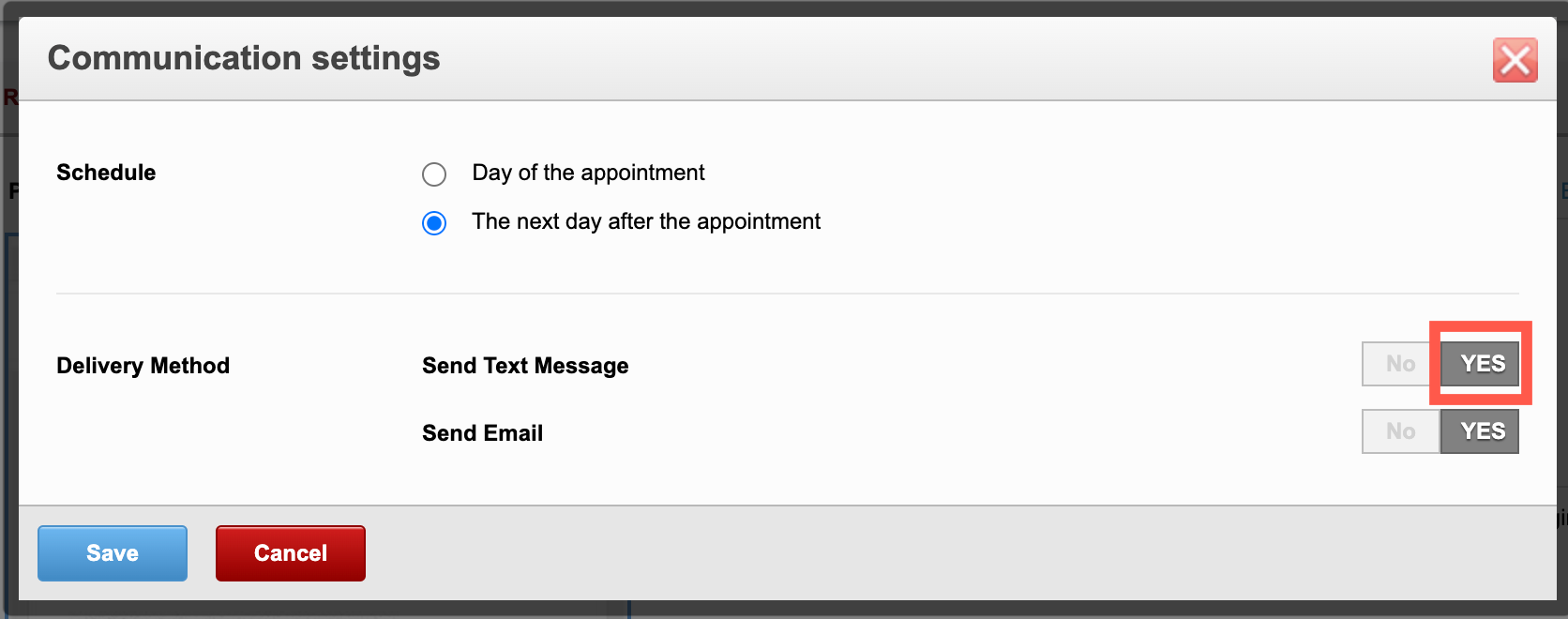1568x619 pixels.
Task: Click "The next day after the appointment" text
Action: 646,221
